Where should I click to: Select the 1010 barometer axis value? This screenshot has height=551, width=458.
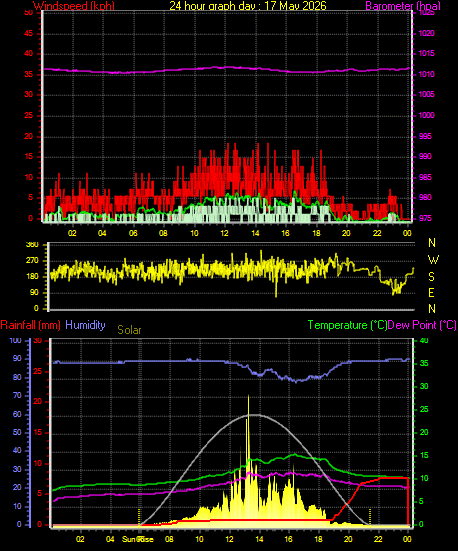tap(426, 74)
